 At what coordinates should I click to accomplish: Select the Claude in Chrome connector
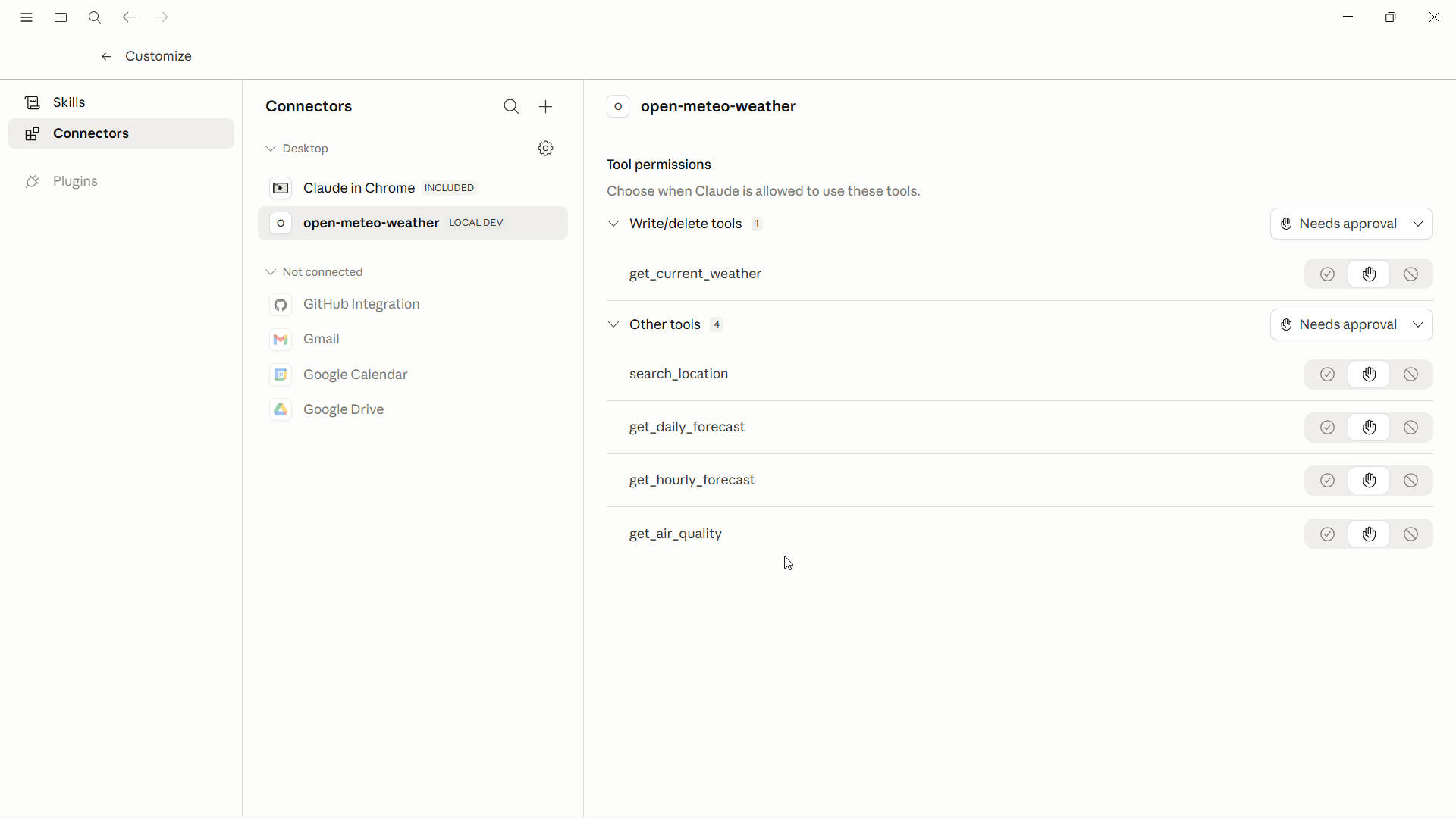coord(413,188)
